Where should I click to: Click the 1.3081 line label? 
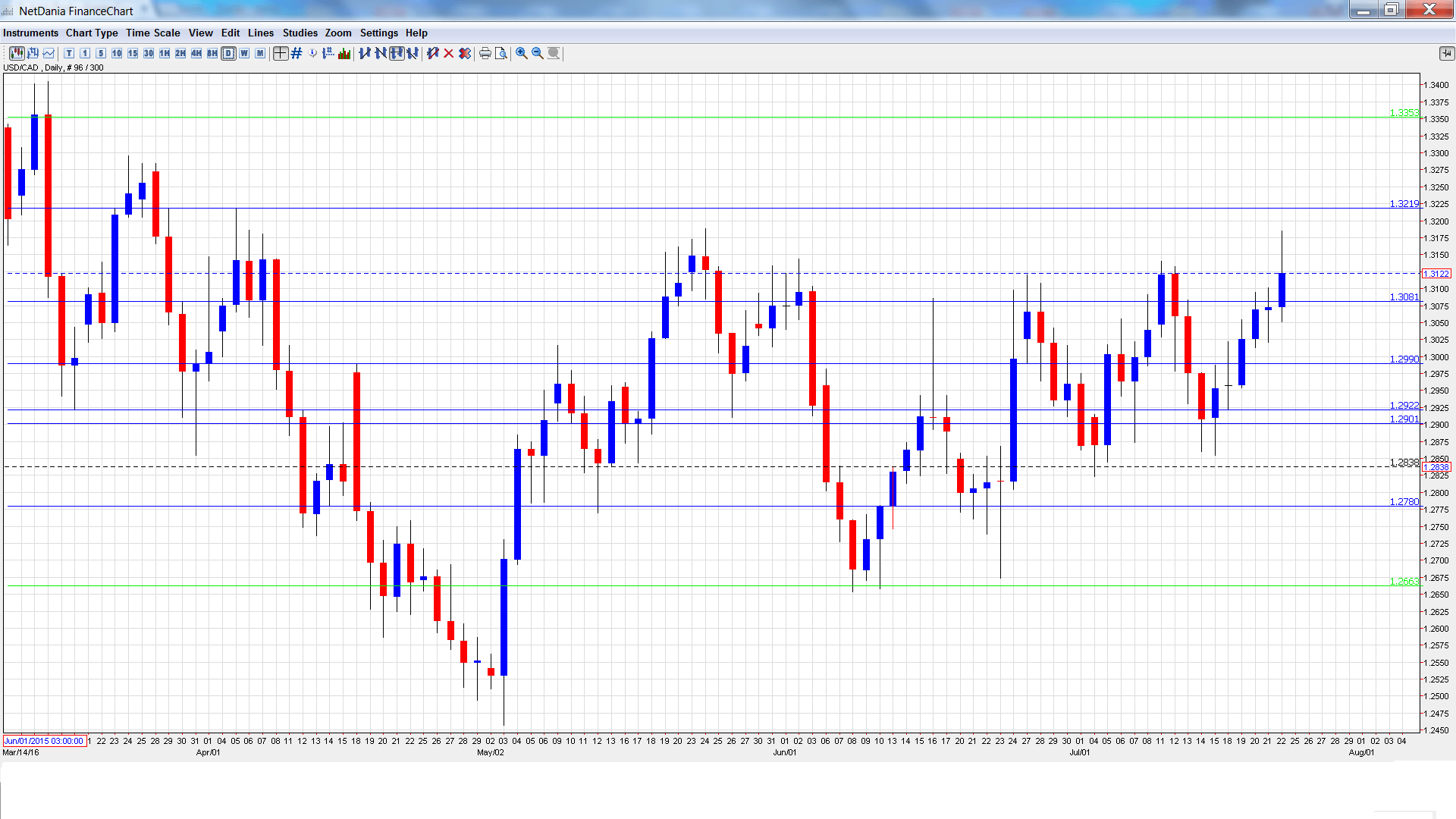(1404, 297)
